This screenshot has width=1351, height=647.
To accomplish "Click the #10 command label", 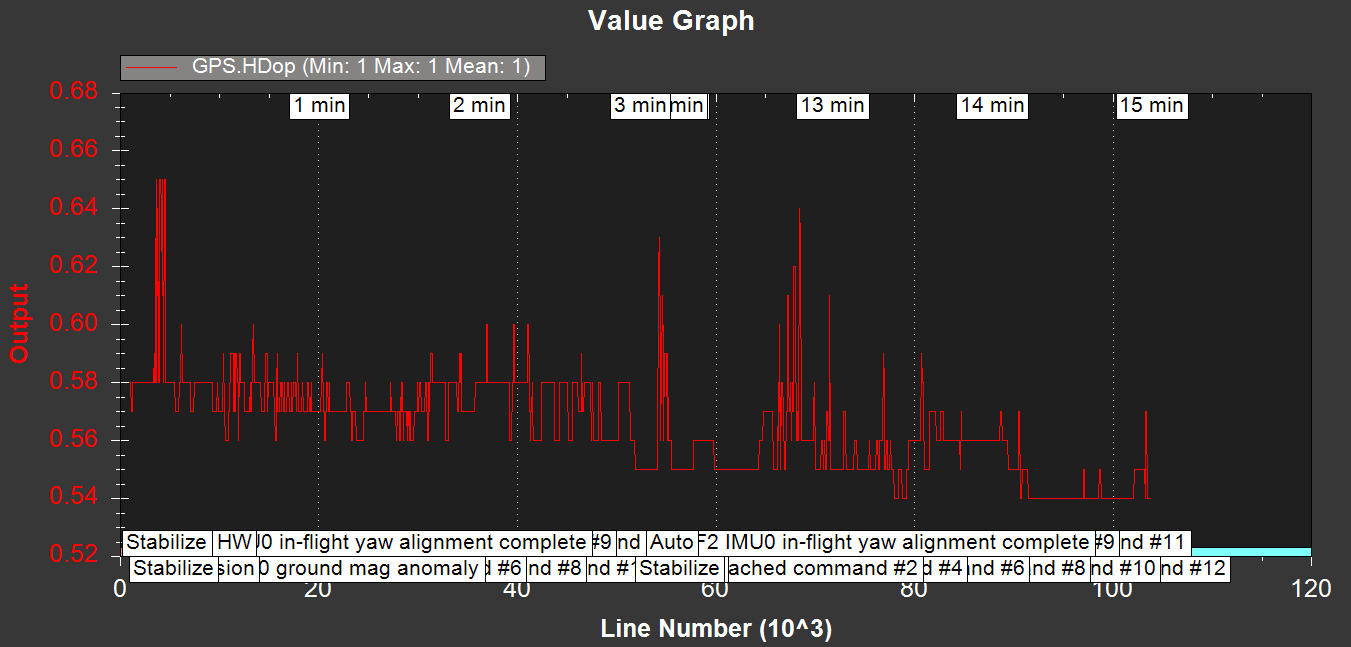I will pos(1123,569).
